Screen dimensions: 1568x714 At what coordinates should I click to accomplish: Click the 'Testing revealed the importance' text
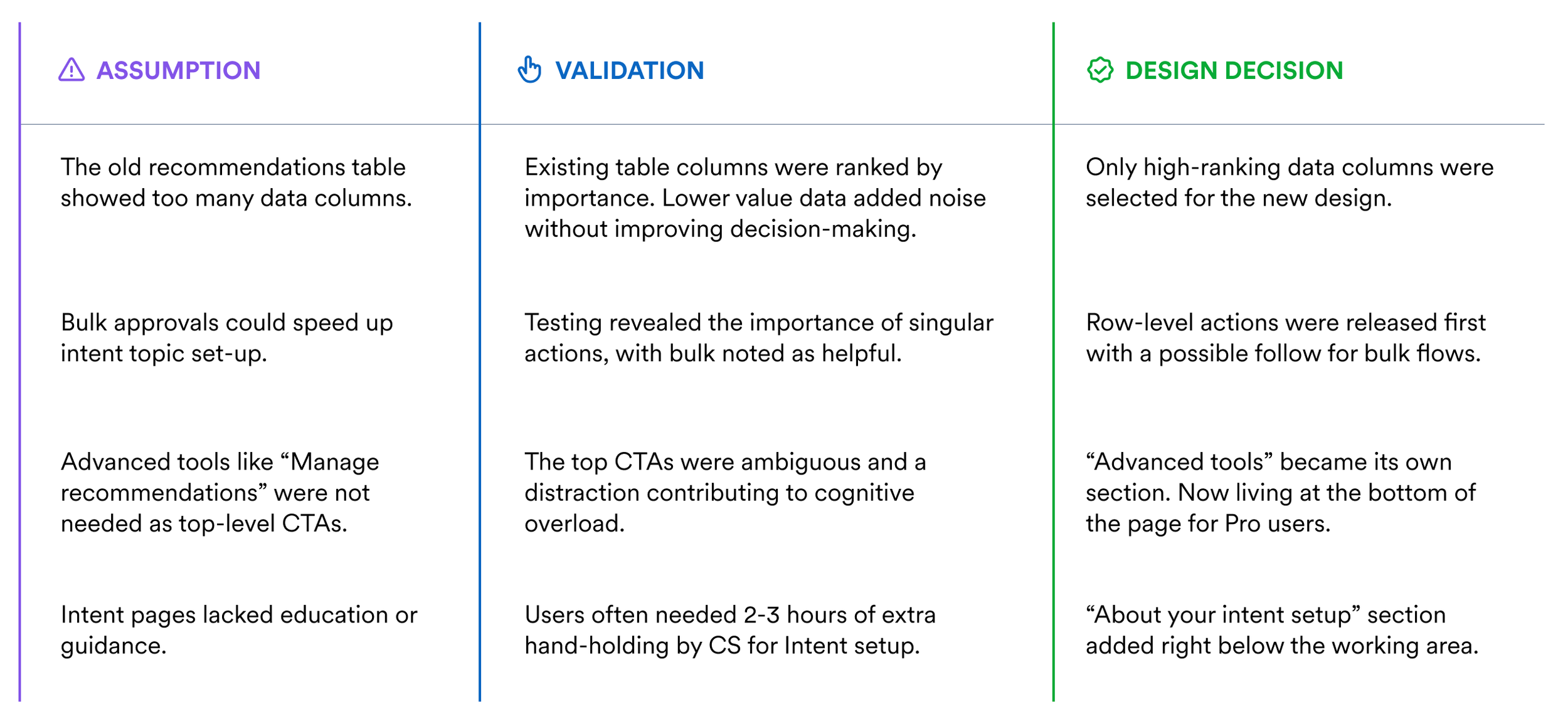(759, 338)
